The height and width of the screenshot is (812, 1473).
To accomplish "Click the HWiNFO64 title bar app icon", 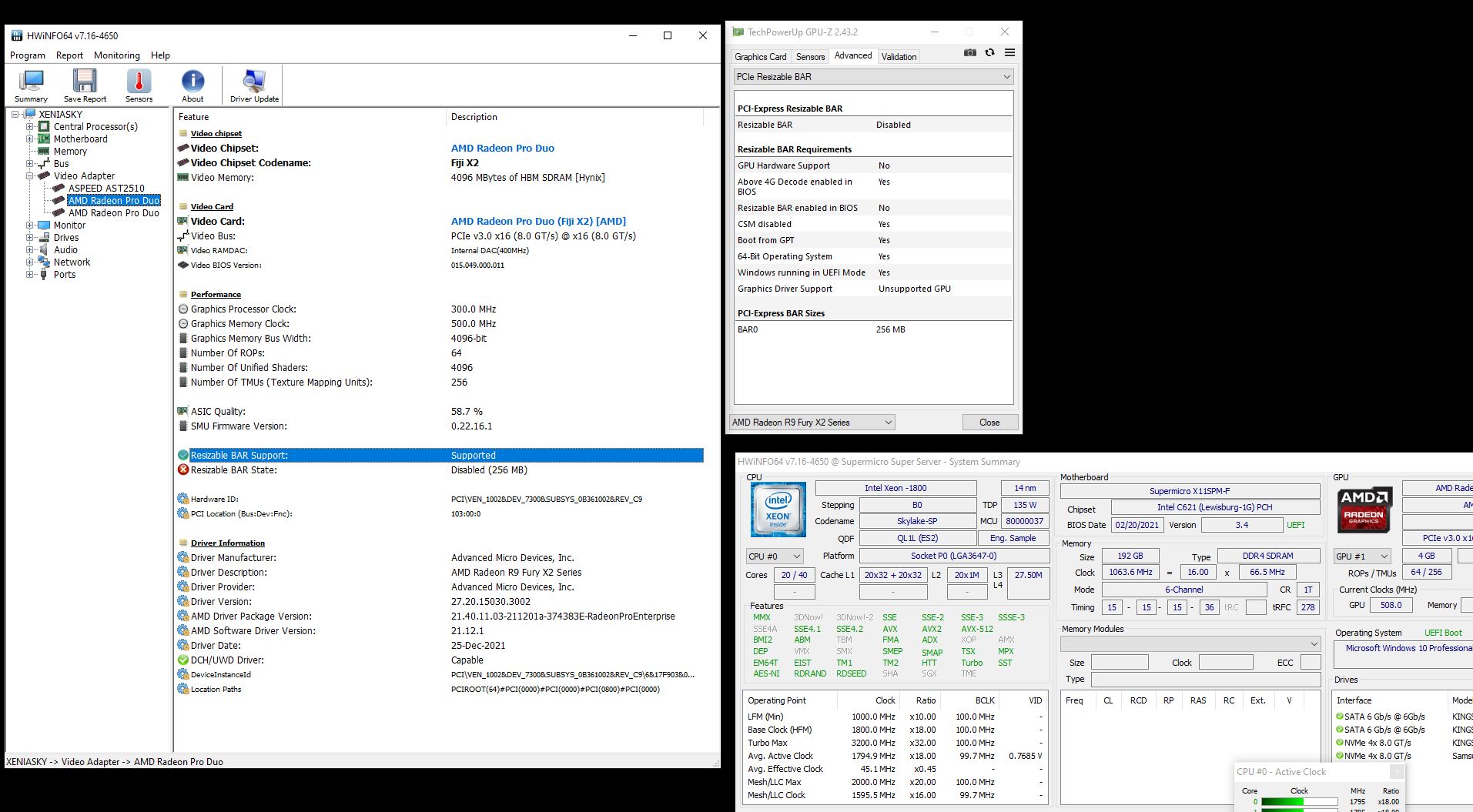I will (x=17, y=35).
